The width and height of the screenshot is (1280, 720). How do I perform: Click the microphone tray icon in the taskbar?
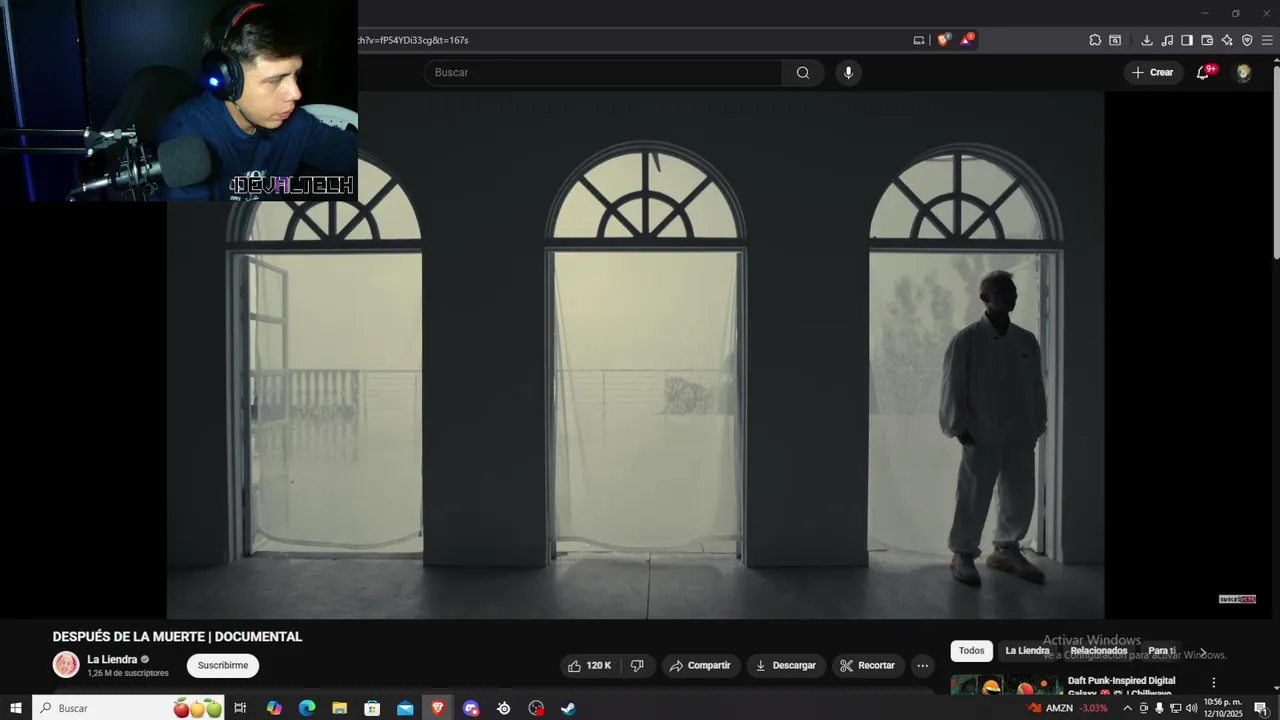[x=1159, y=708]
